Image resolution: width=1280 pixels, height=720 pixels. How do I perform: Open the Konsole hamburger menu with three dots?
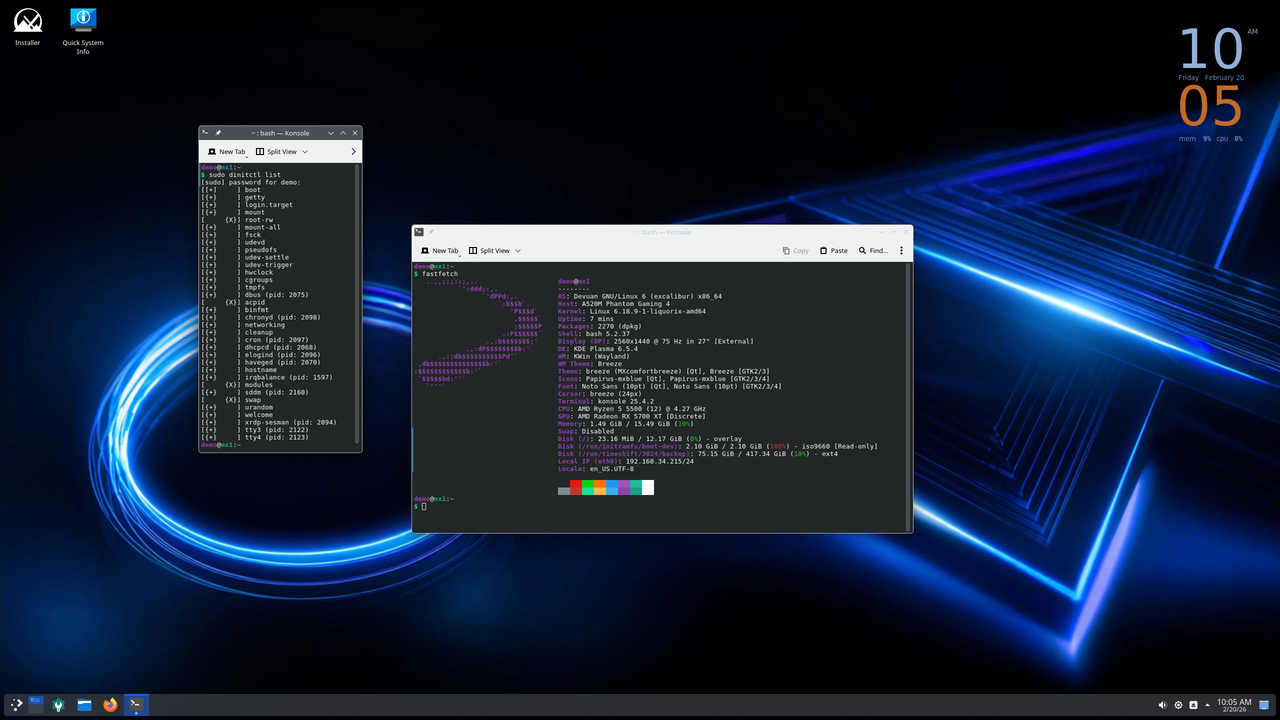901,250
